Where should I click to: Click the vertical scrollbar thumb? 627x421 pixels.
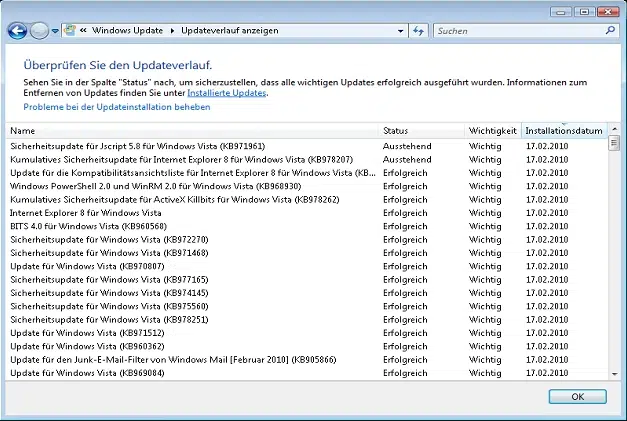click(x=615, y=143)
